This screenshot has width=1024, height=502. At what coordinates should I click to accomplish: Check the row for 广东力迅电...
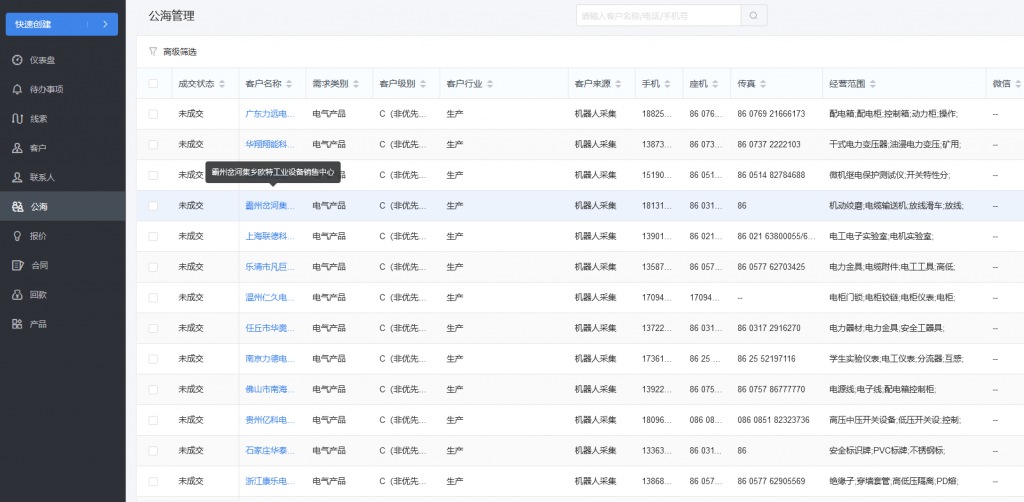153,114
